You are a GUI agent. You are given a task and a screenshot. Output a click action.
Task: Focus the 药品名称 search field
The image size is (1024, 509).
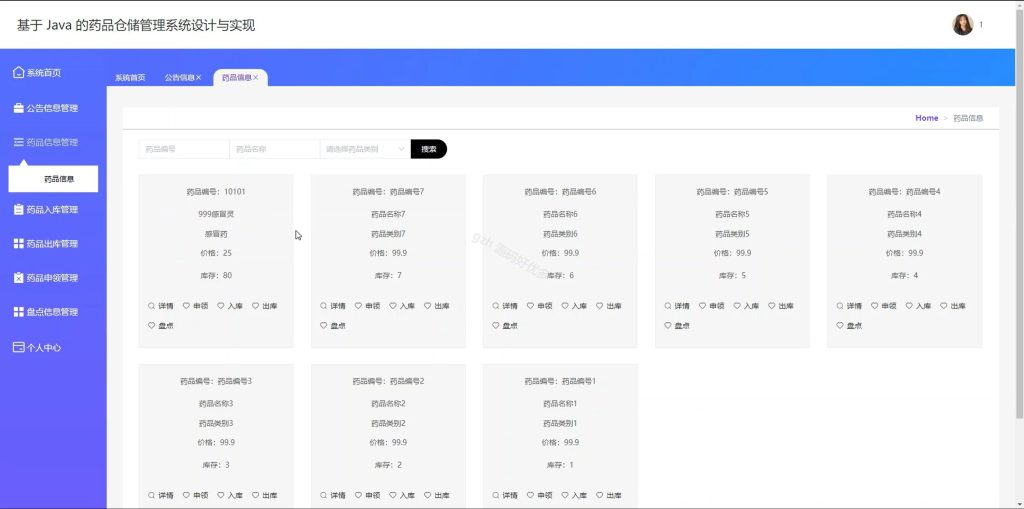(274, 149)
